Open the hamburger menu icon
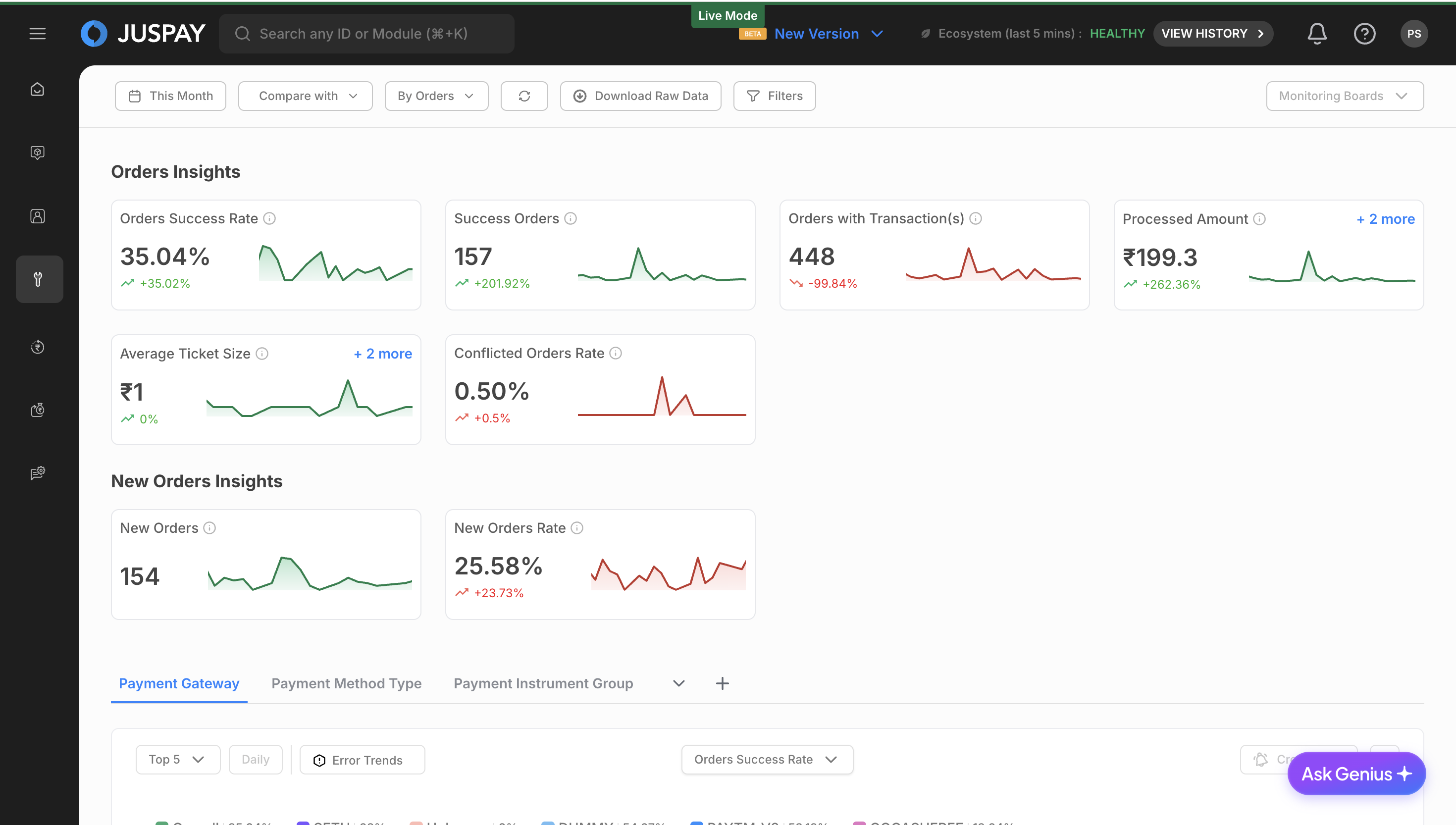The height and width of the screenshot is (825, 1456). [x=38, y=34]
